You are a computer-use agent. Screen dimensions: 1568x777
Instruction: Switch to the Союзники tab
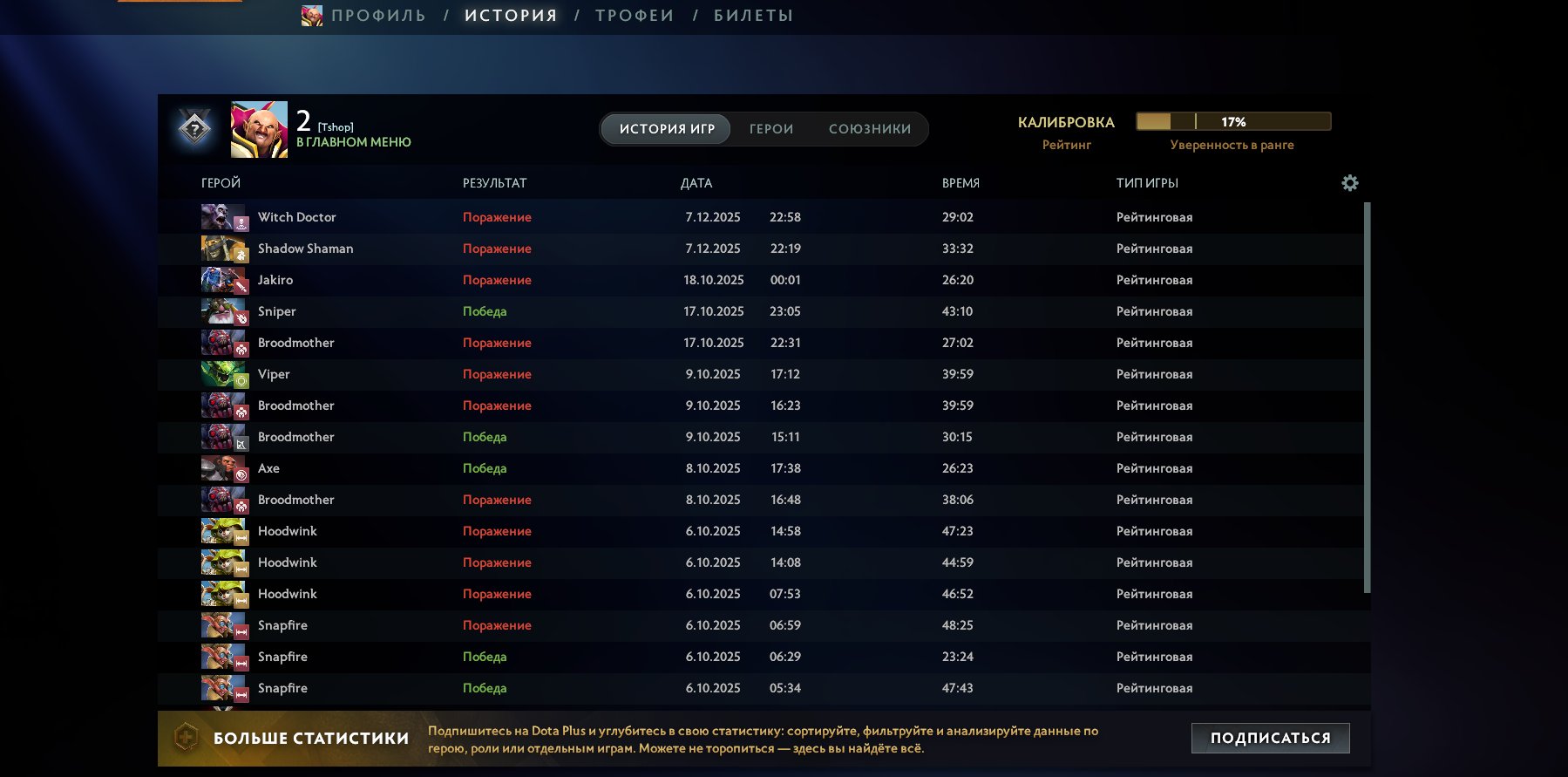pyautogui.click(x=869, y=129)
